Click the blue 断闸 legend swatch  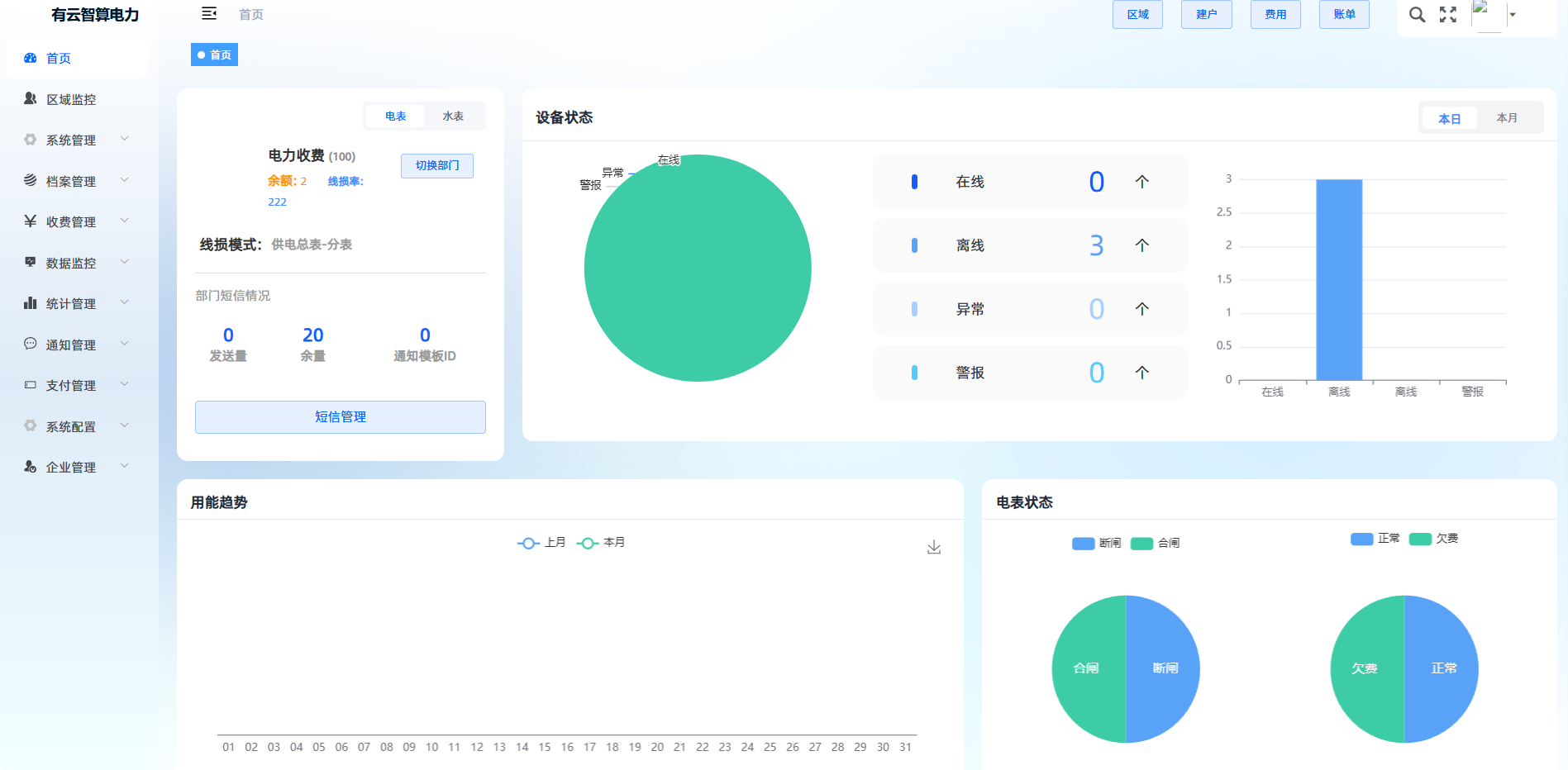(x=1083, y=544)
